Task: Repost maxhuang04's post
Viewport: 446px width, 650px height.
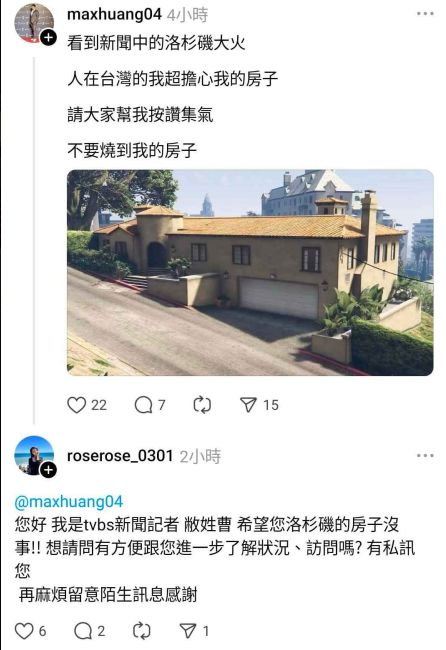Action: tap(202, 405)
